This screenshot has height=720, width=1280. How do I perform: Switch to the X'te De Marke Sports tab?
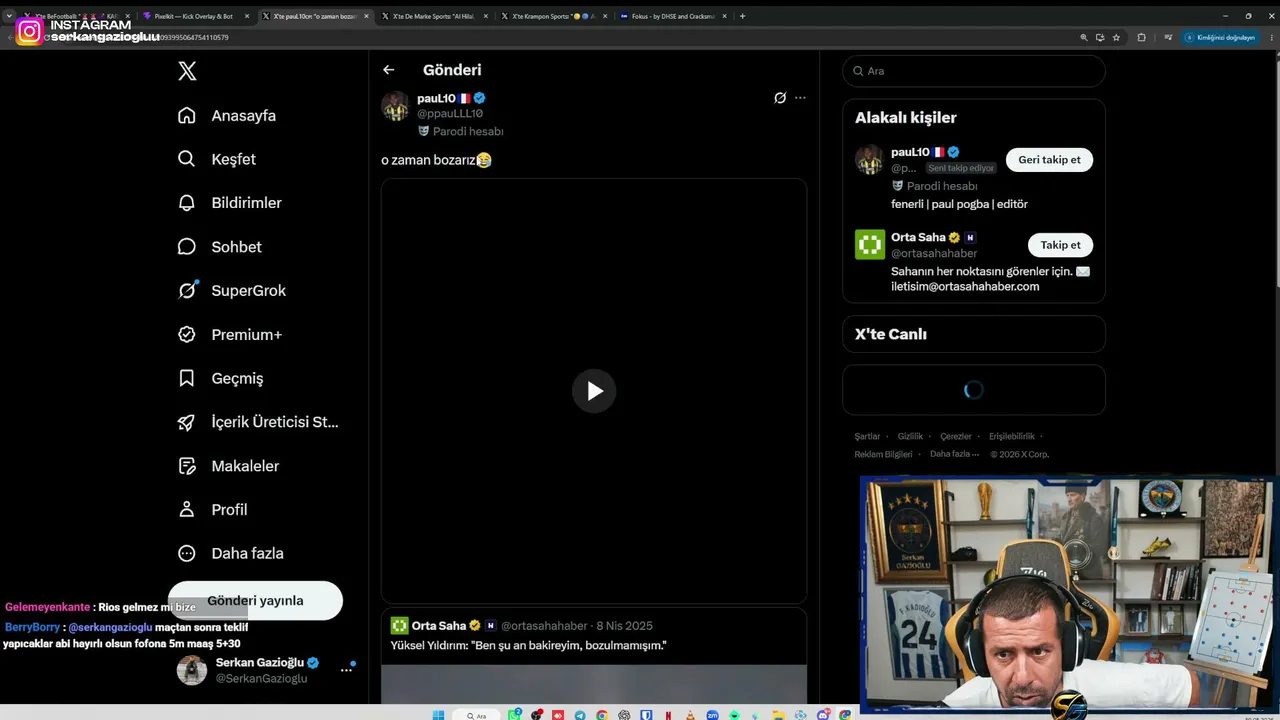[x=436, y=16]
